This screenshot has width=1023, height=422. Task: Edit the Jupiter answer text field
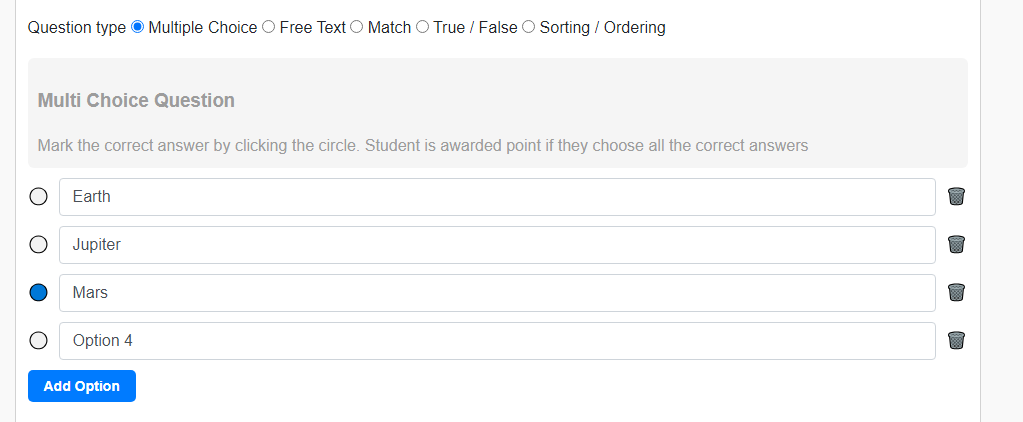pos(497,245)
